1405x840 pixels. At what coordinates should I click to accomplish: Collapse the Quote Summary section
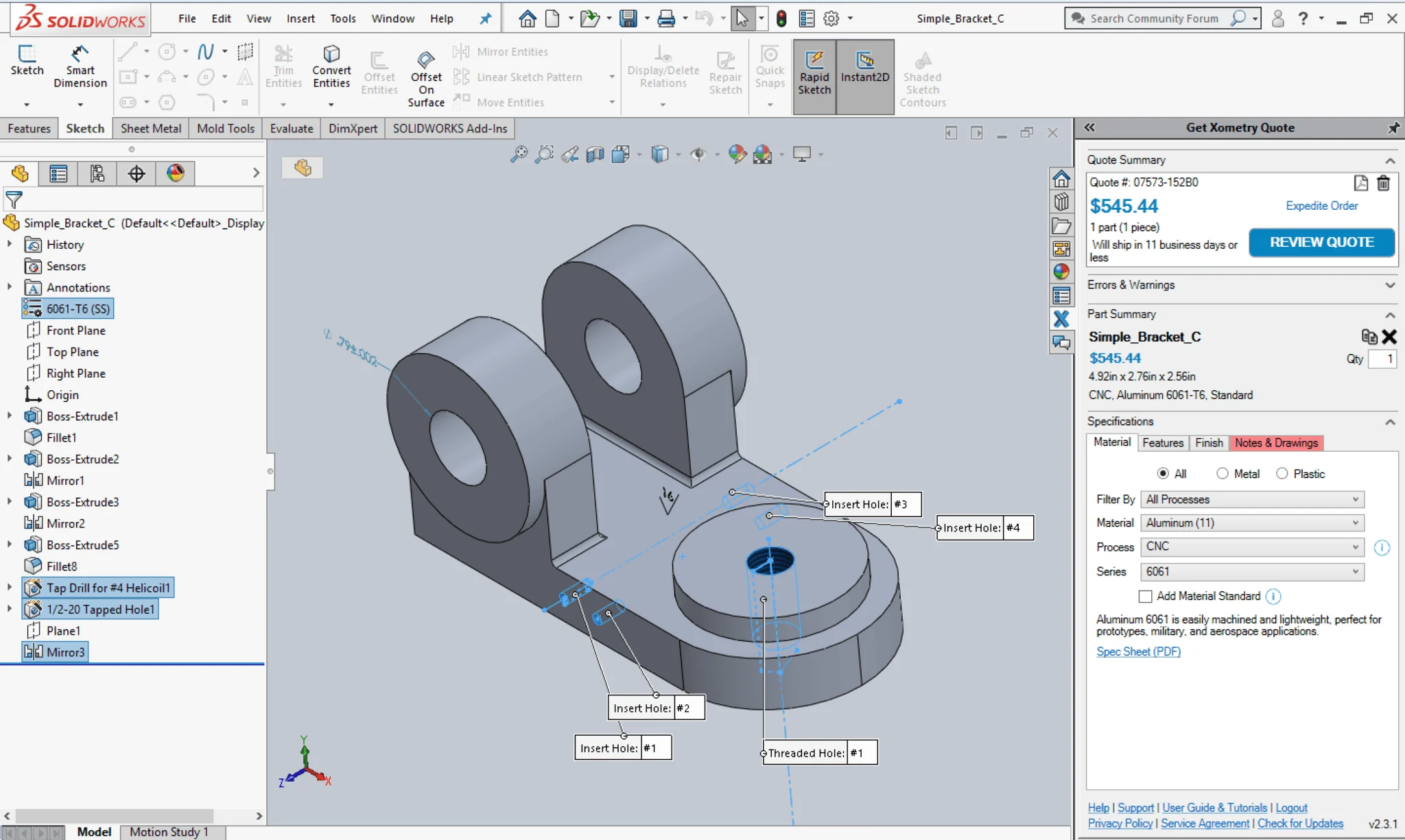click(x=1390, y=160)
